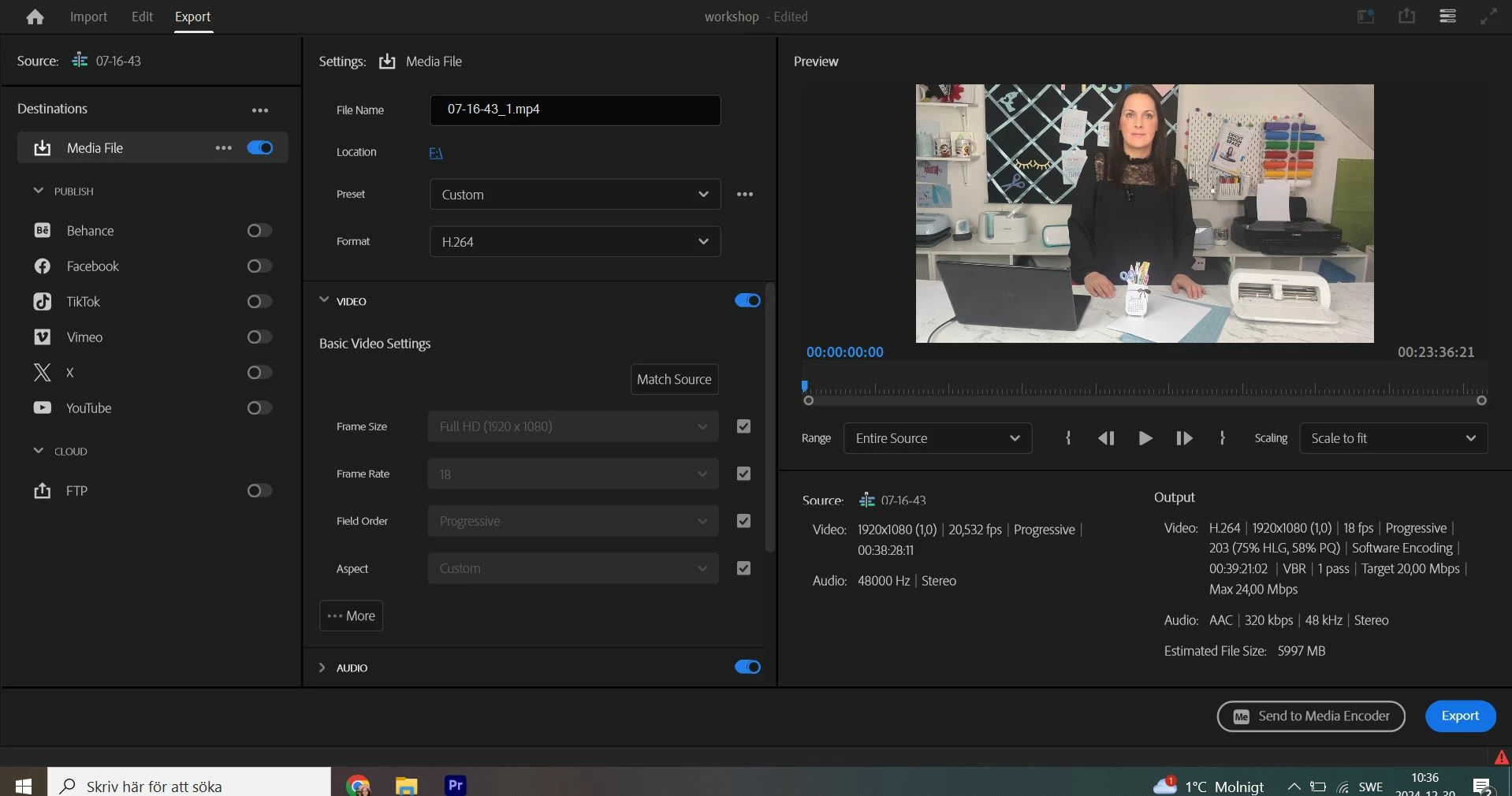Click Send to Media Encoder
This screenshot has height=796, width=1512.
pyautogui.click(x=1311, y=716)
